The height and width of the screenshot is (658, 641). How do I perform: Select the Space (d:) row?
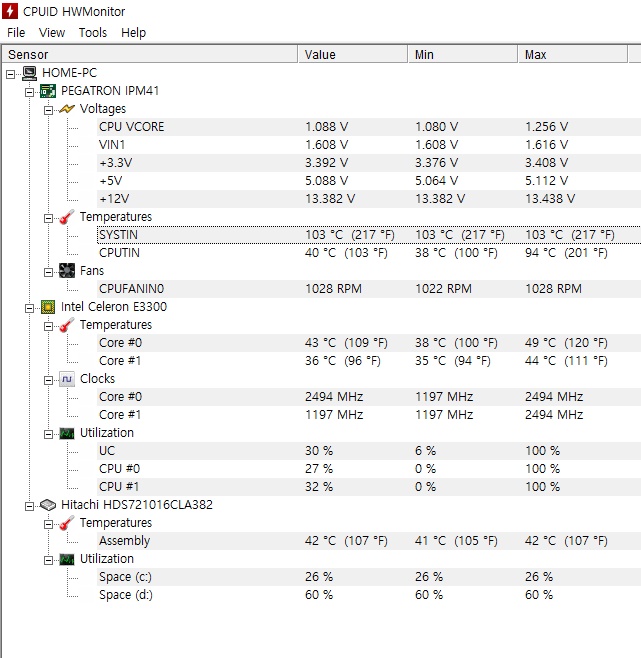pyautogui.click(x=369, y=595)
